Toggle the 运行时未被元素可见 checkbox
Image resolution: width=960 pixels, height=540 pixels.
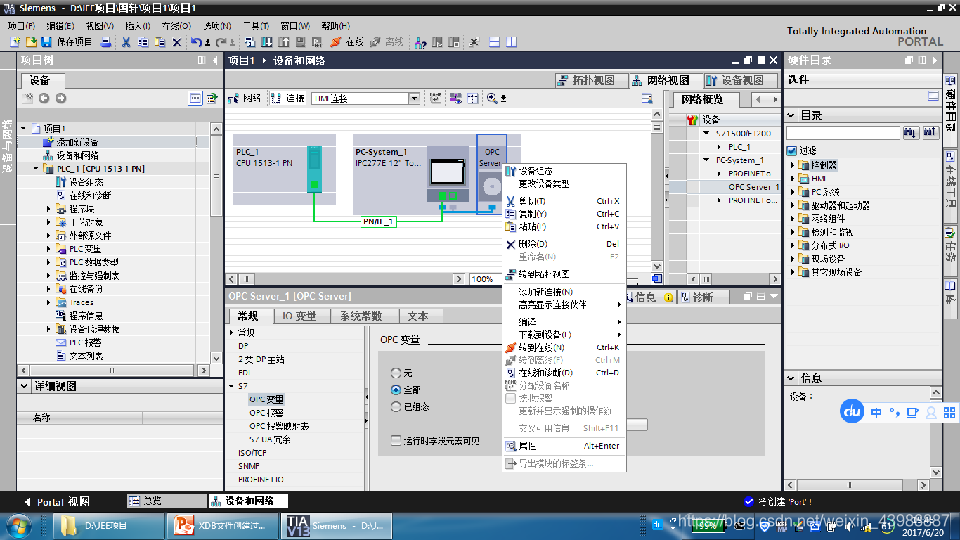396,440
